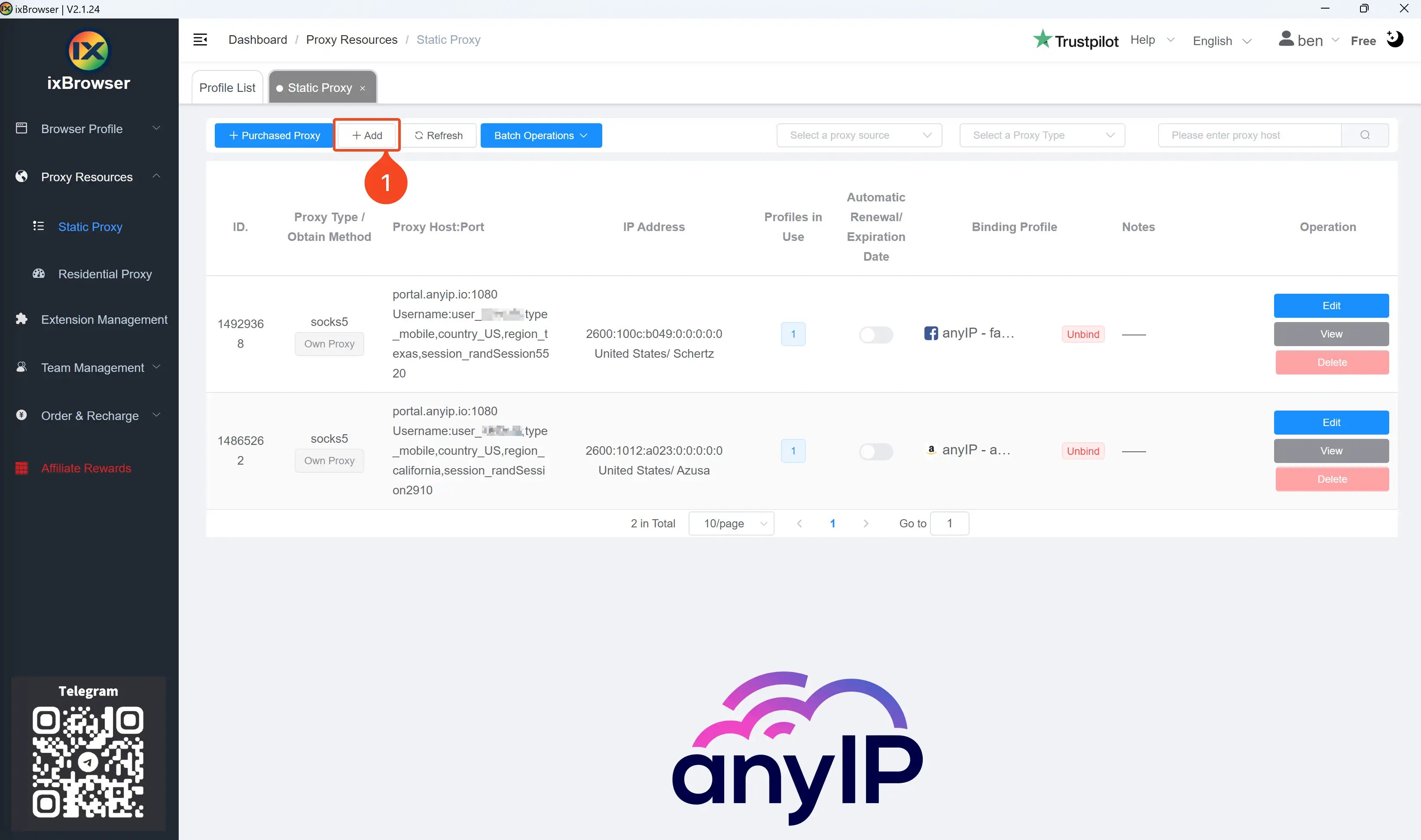Expand Batch Operations menu
Image resolution: width=1421 pixels, height=840 pixels.
[541, 135]
